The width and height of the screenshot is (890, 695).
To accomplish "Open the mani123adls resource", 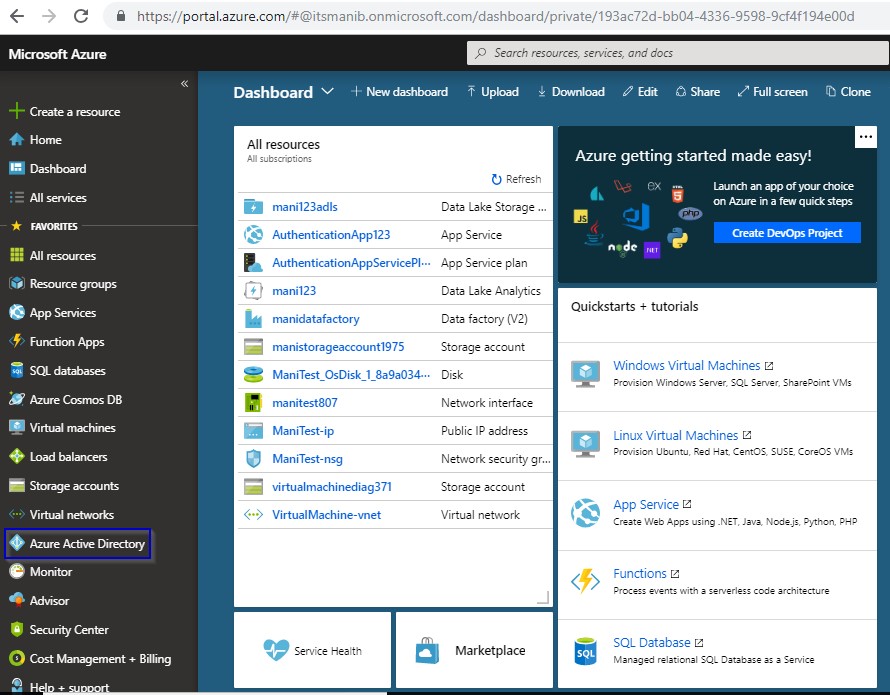I will (x=305, y=207).
